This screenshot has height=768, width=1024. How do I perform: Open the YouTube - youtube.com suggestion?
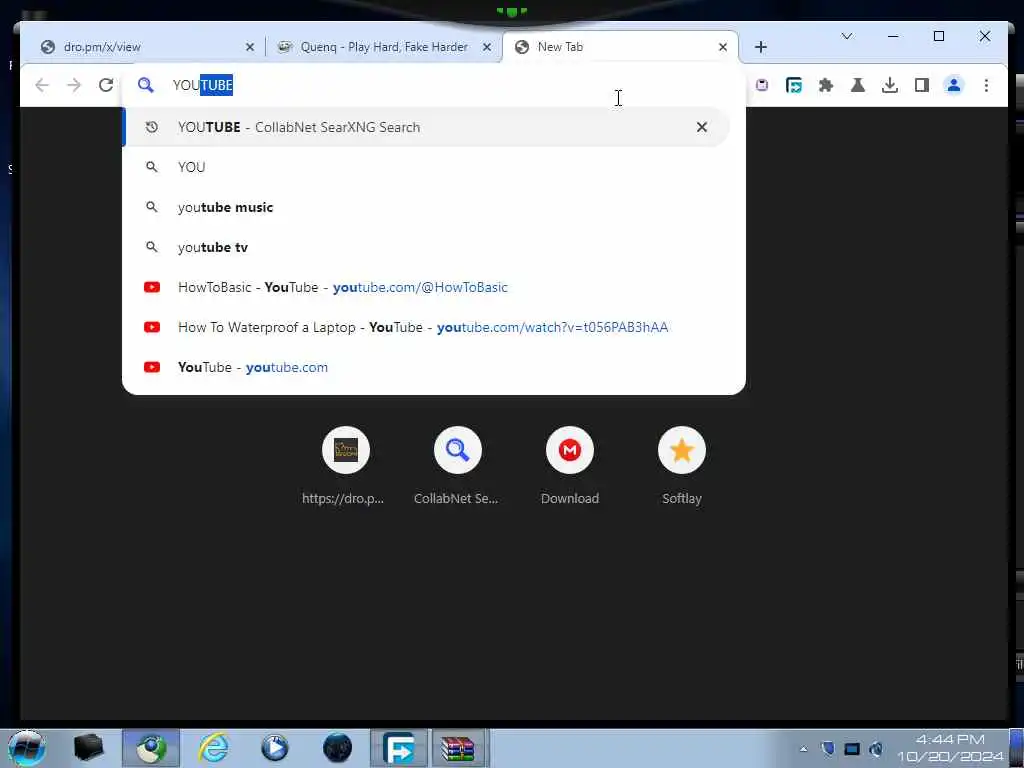(426, 367)
